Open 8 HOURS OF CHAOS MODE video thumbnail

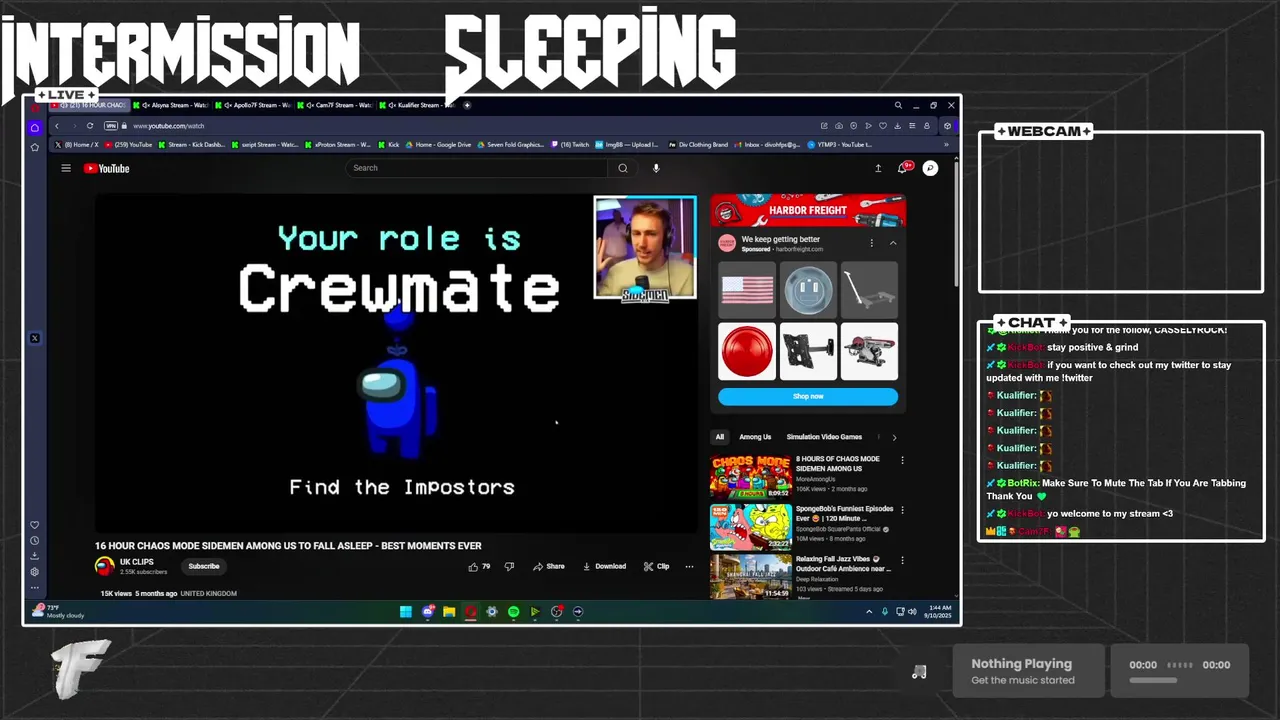coord(751,476)
